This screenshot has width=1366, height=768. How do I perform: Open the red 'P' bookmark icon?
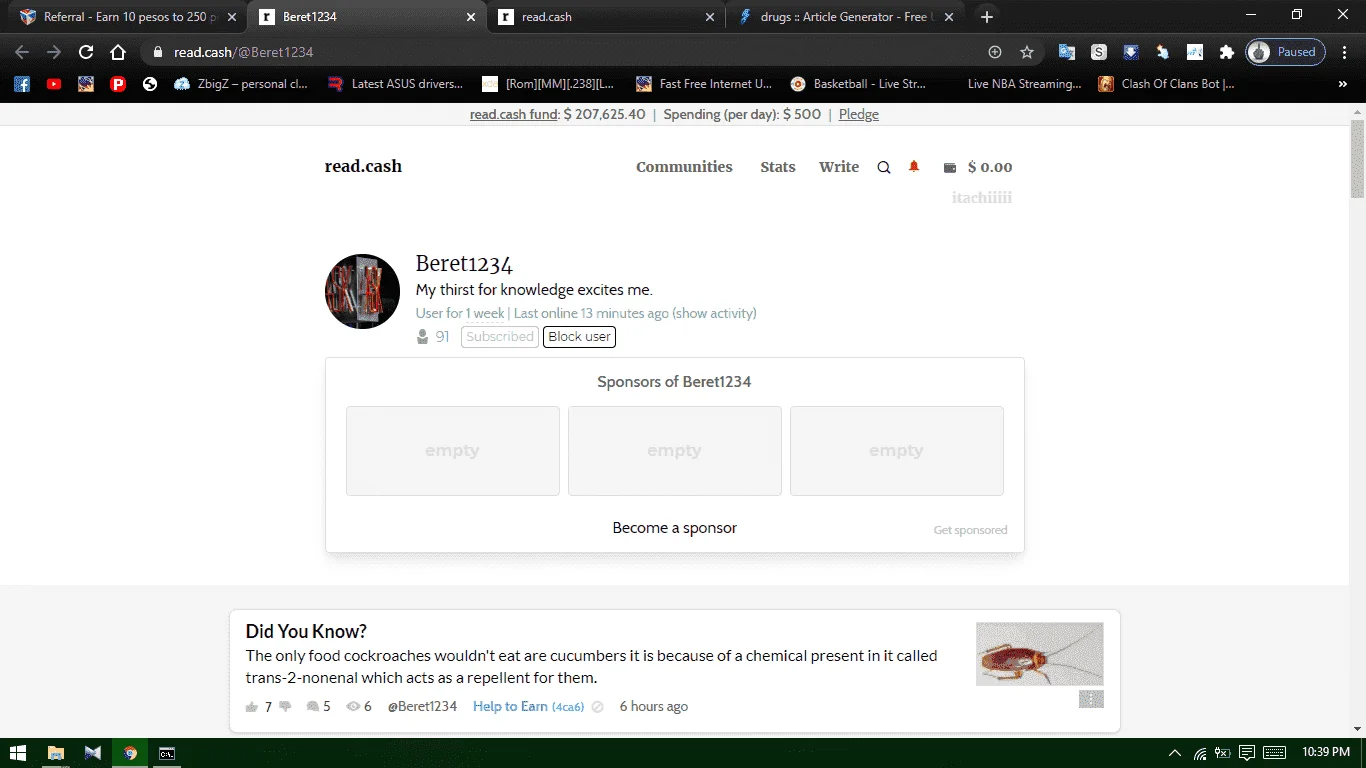(118, 84)
